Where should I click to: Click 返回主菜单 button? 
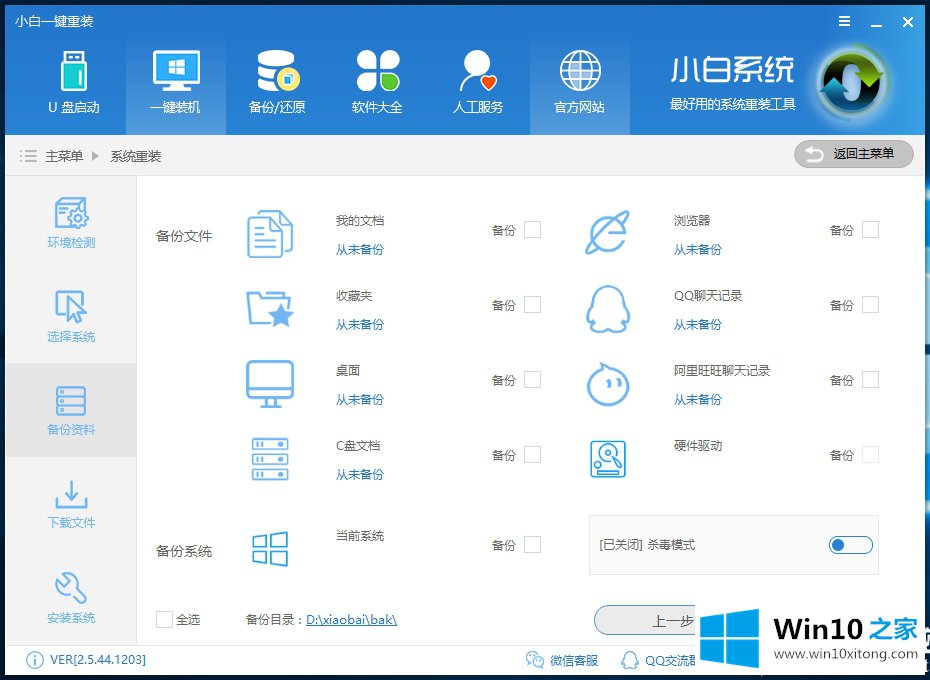[x=853, y=154]
